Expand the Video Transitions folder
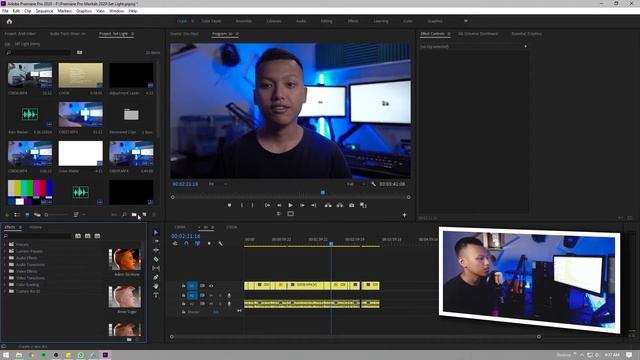 tap(5, 278)
